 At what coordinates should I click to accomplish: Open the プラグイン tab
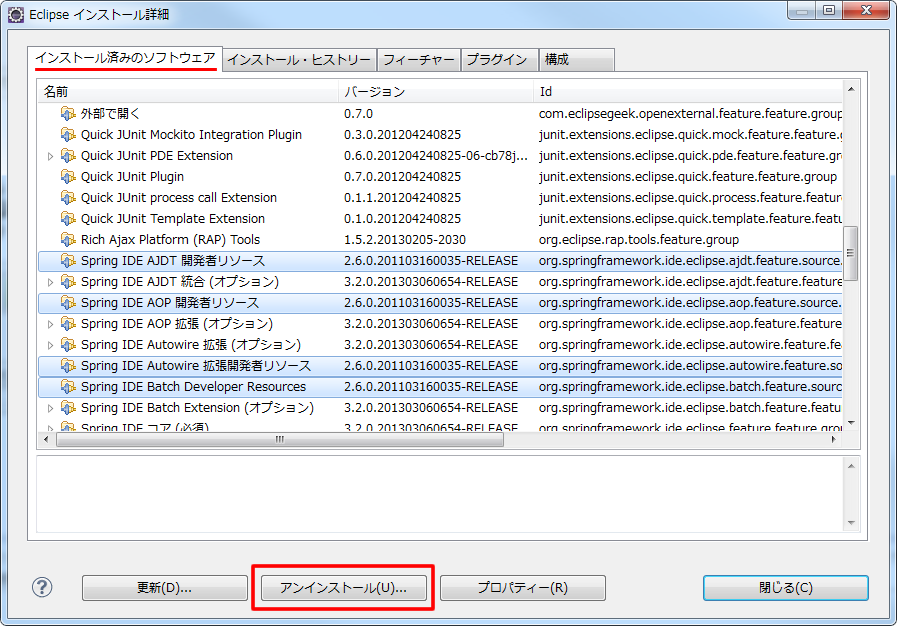pos(497,60)
